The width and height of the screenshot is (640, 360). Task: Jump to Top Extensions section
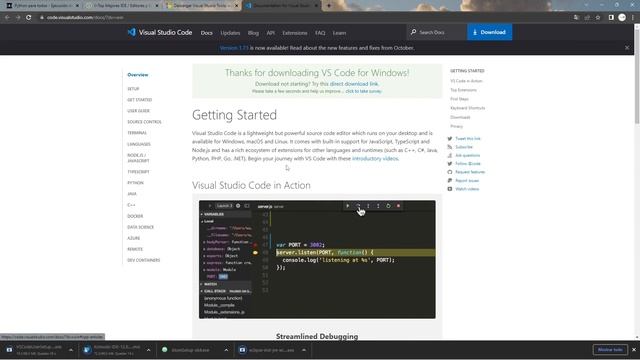pyautogui.click(x=463, y=90)
